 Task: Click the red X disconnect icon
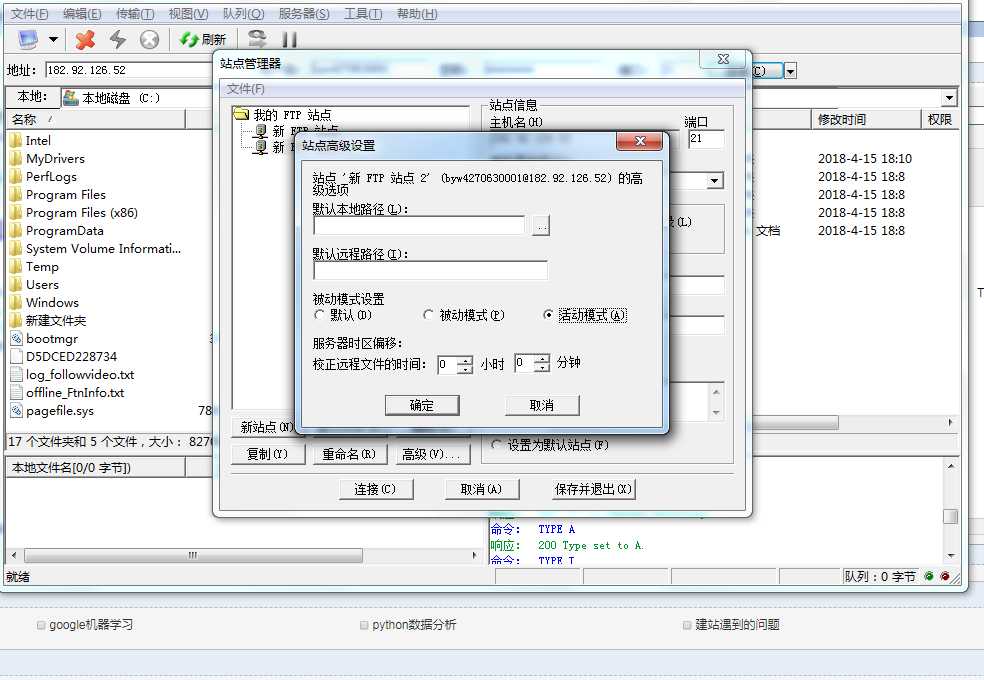85,40
